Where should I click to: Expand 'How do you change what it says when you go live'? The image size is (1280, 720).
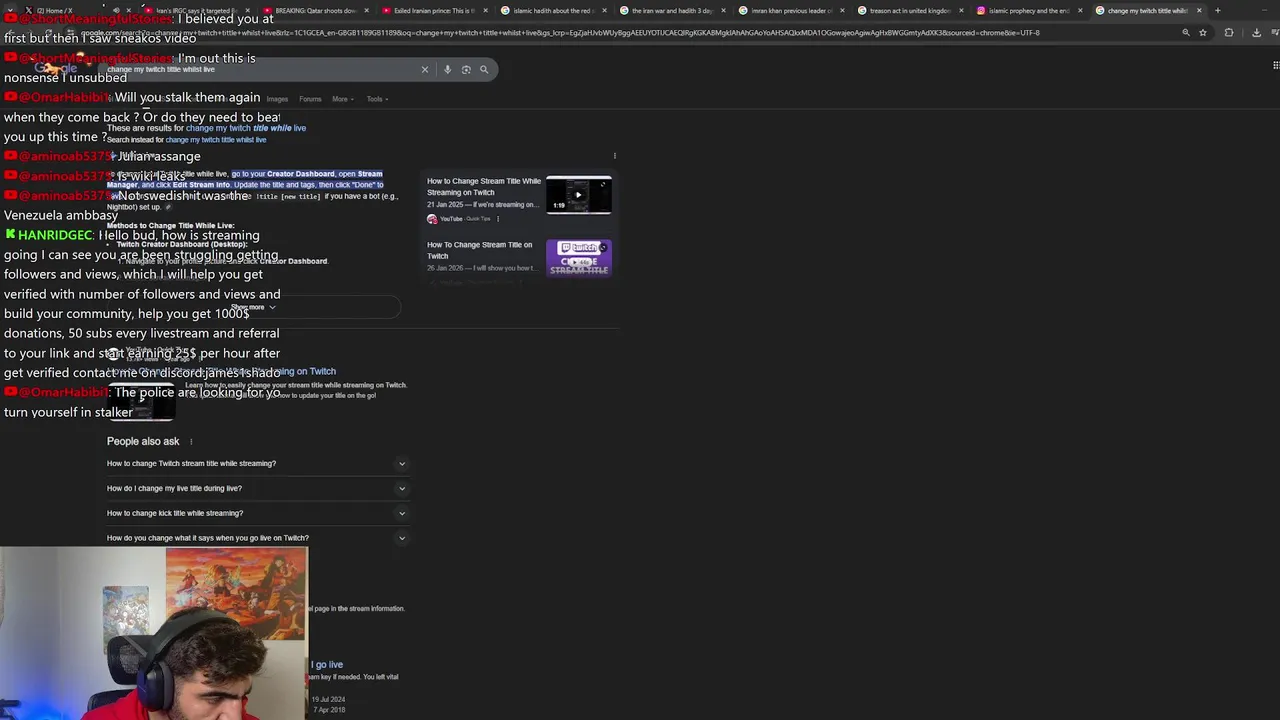pyautogui.click(x=257, y=538)
